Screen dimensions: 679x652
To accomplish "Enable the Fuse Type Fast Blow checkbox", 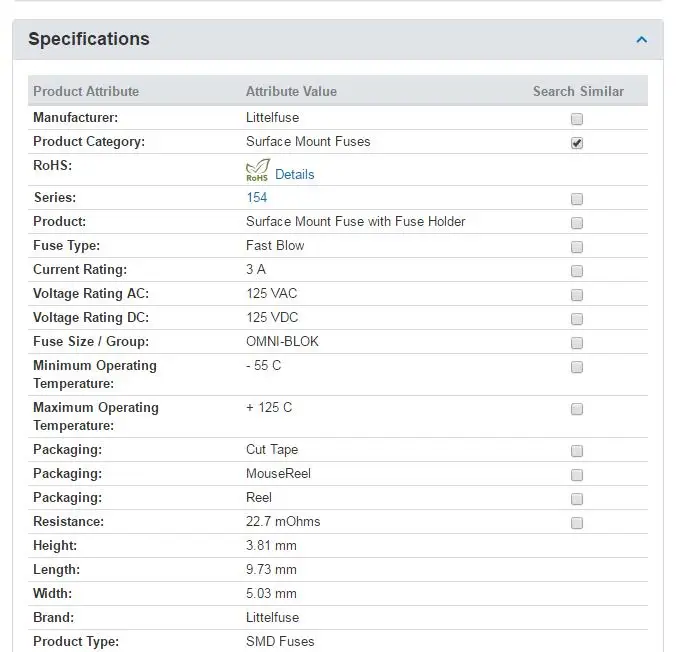I will (x=577, y=247).
